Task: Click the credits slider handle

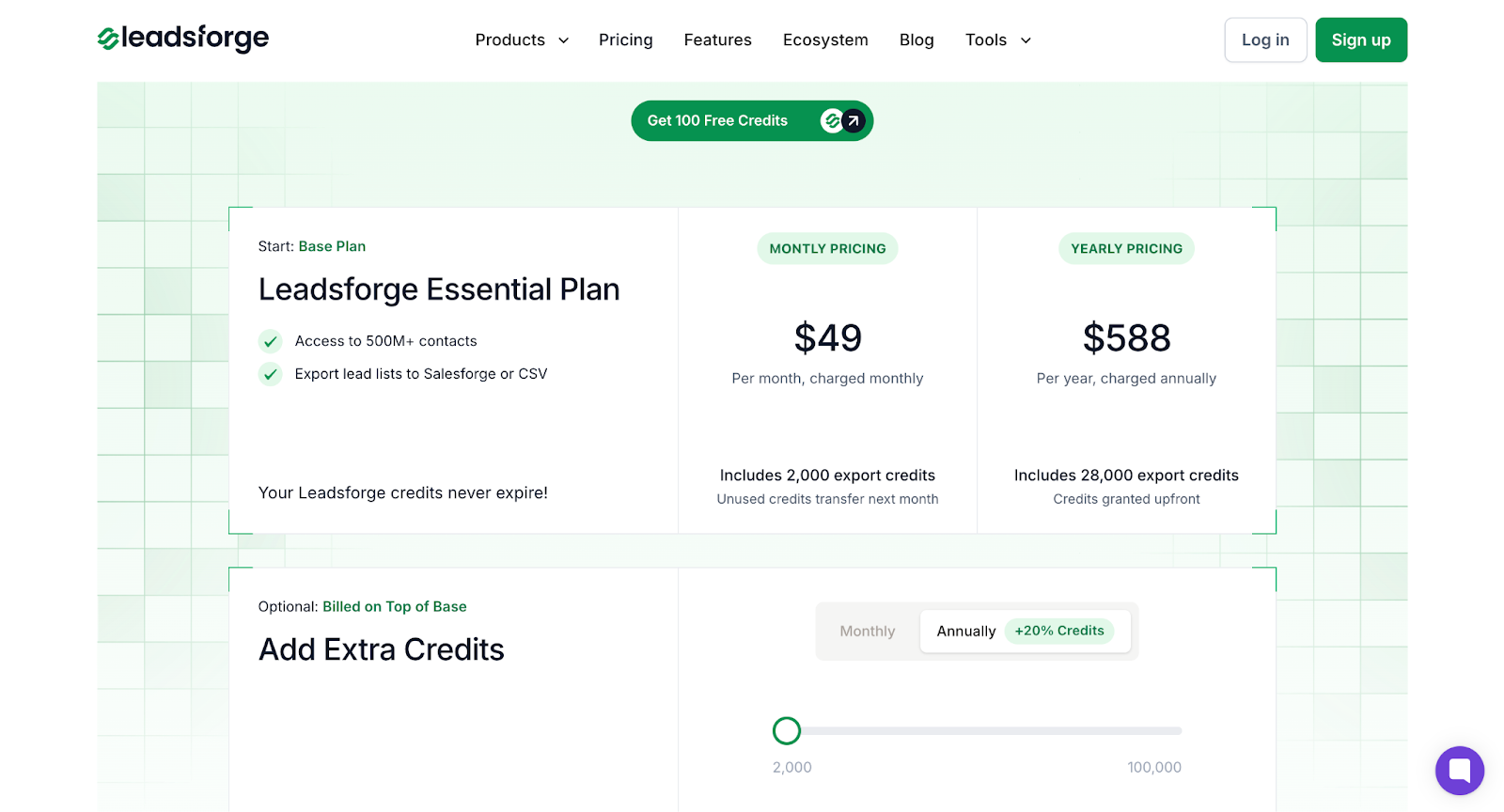Action: [787, 730]
